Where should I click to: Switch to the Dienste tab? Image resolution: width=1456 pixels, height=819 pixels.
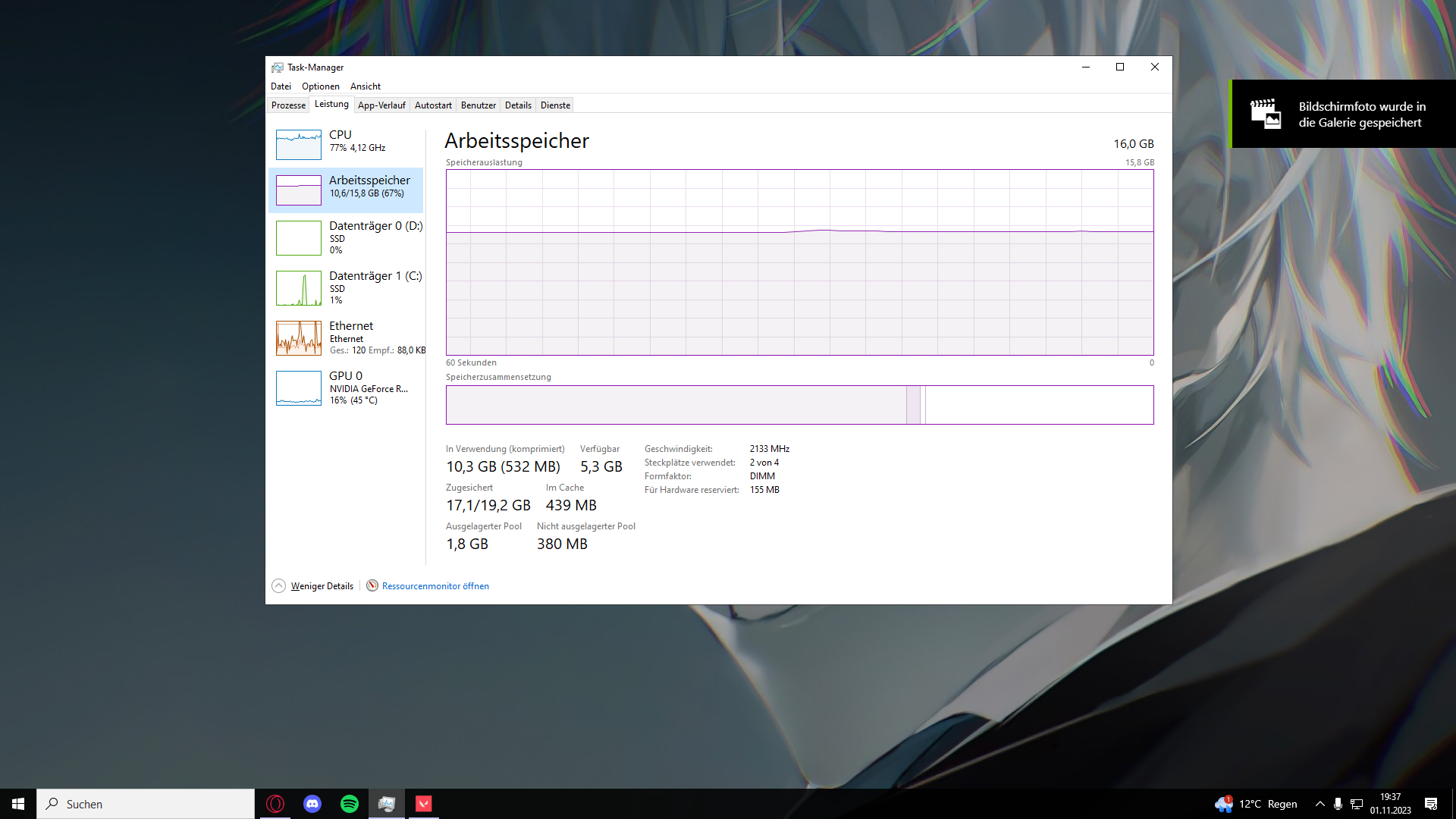(555, 105)
